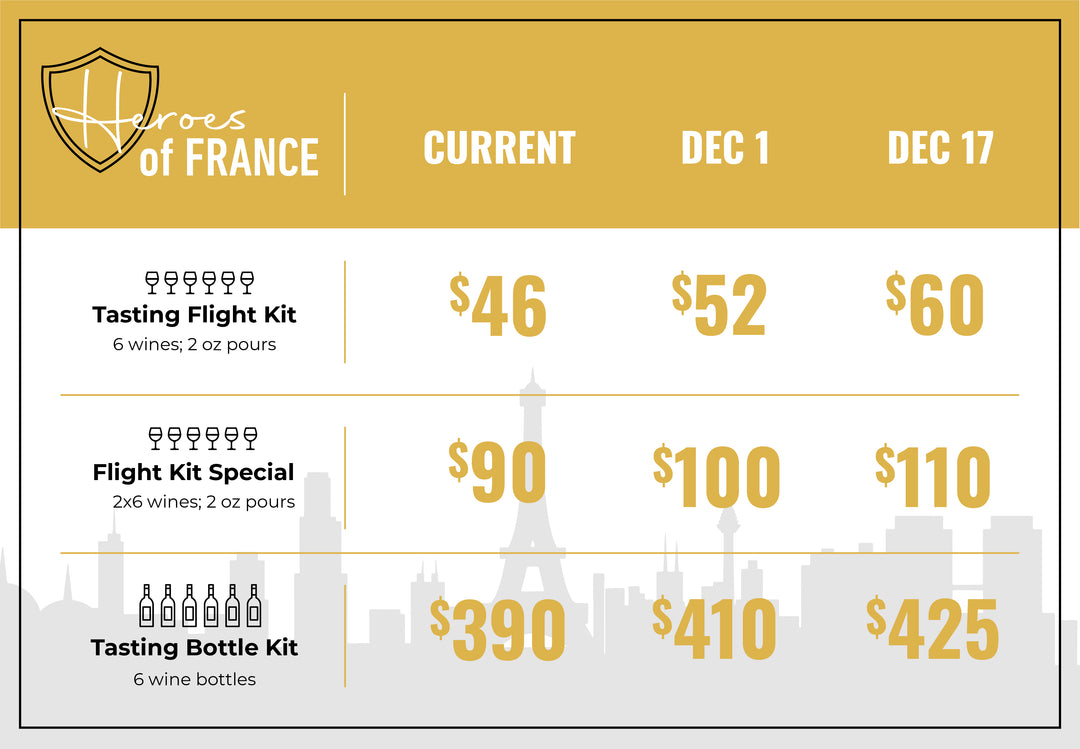Click the Tasting Bottle Kit title
The height and width of the screenshot is (749, 1080).
click(x=194, y=648)
